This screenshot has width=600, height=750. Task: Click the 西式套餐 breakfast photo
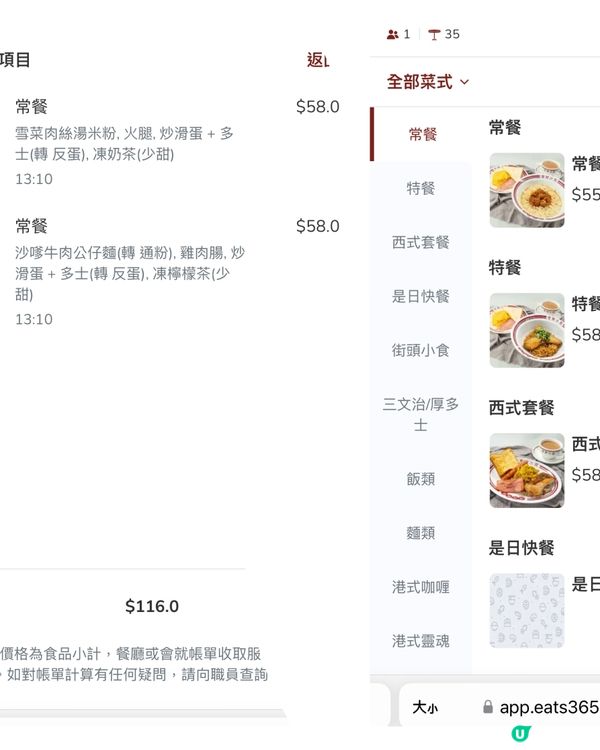click(x=527, y=470)
